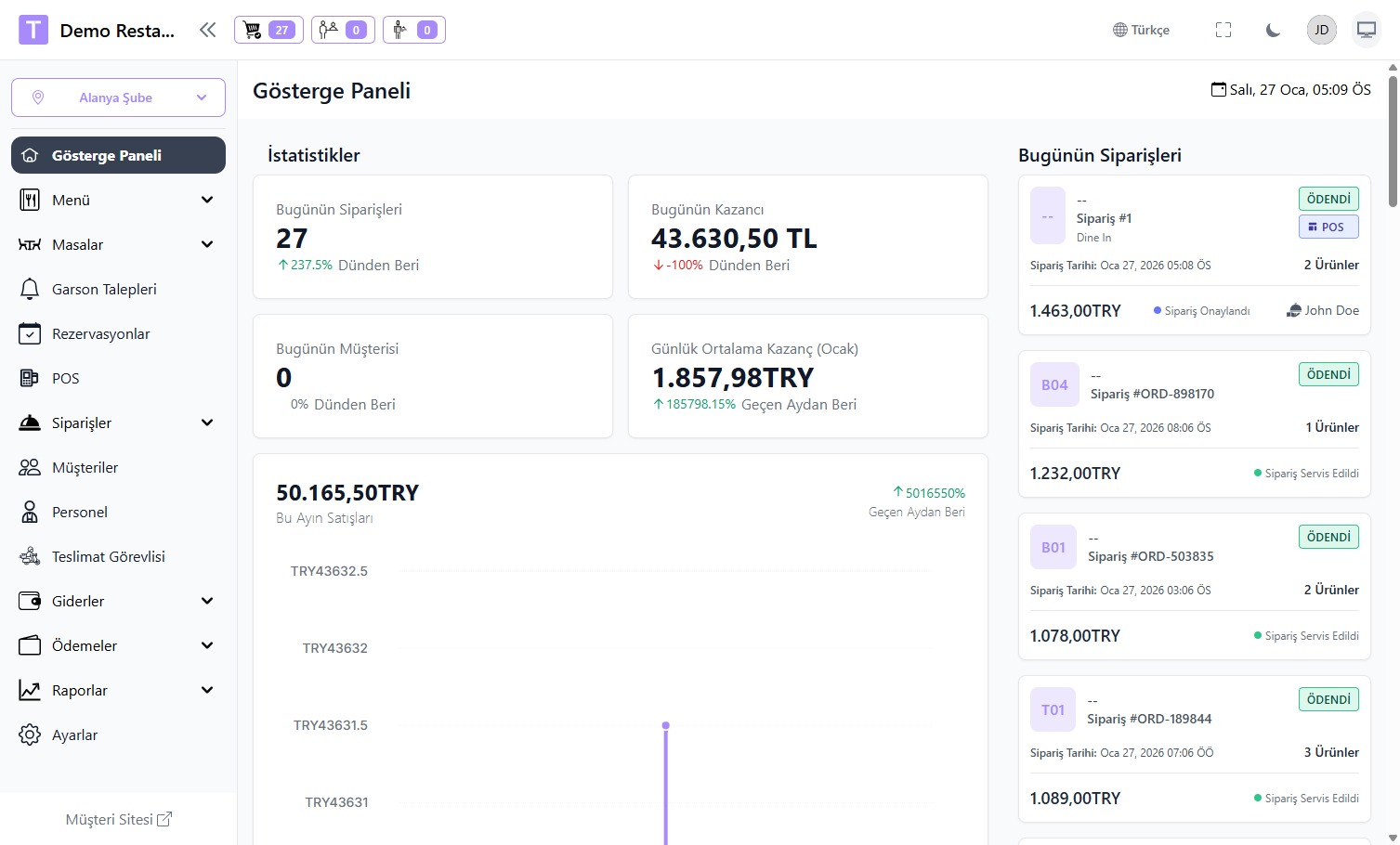Go to Garson Talepleri in sidebar
Image resolution: width=1400 pixels, height=845 pixels.
tap(103, 289)
